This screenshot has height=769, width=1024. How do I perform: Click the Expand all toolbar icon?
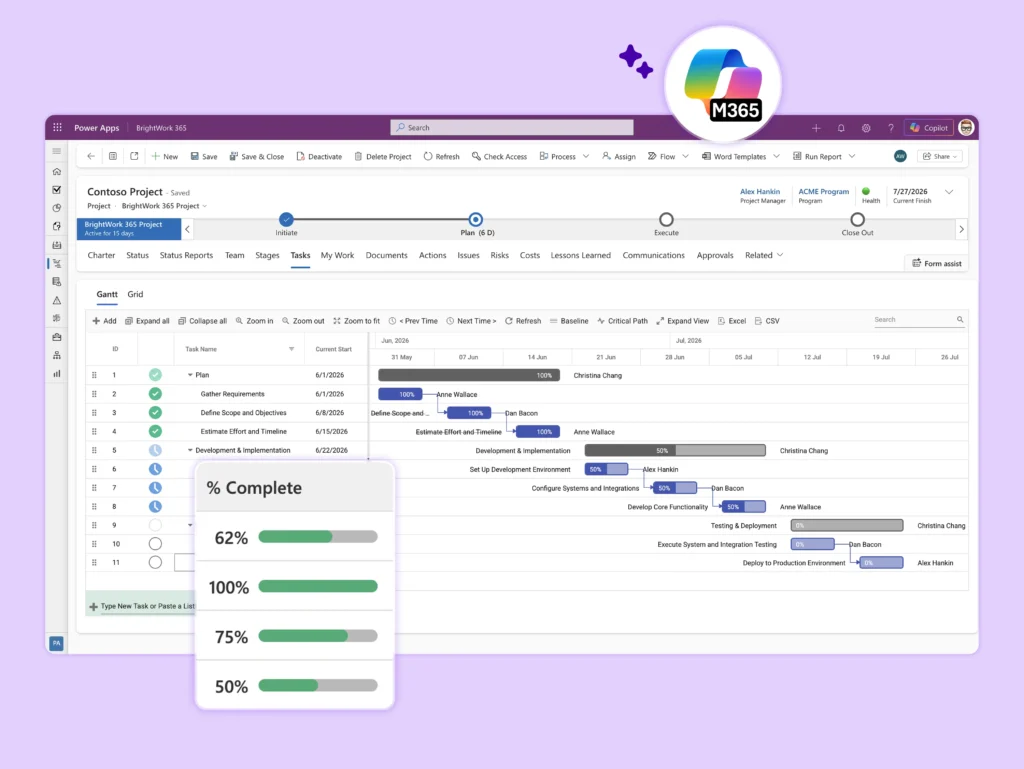pyautogui.click(x=129, y=321)
